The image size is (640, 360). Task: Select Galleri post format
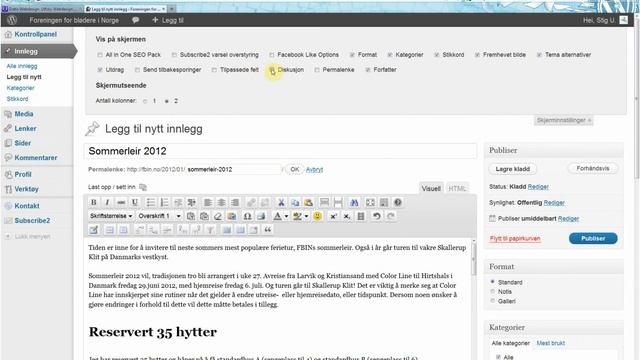tap(493, 301)
